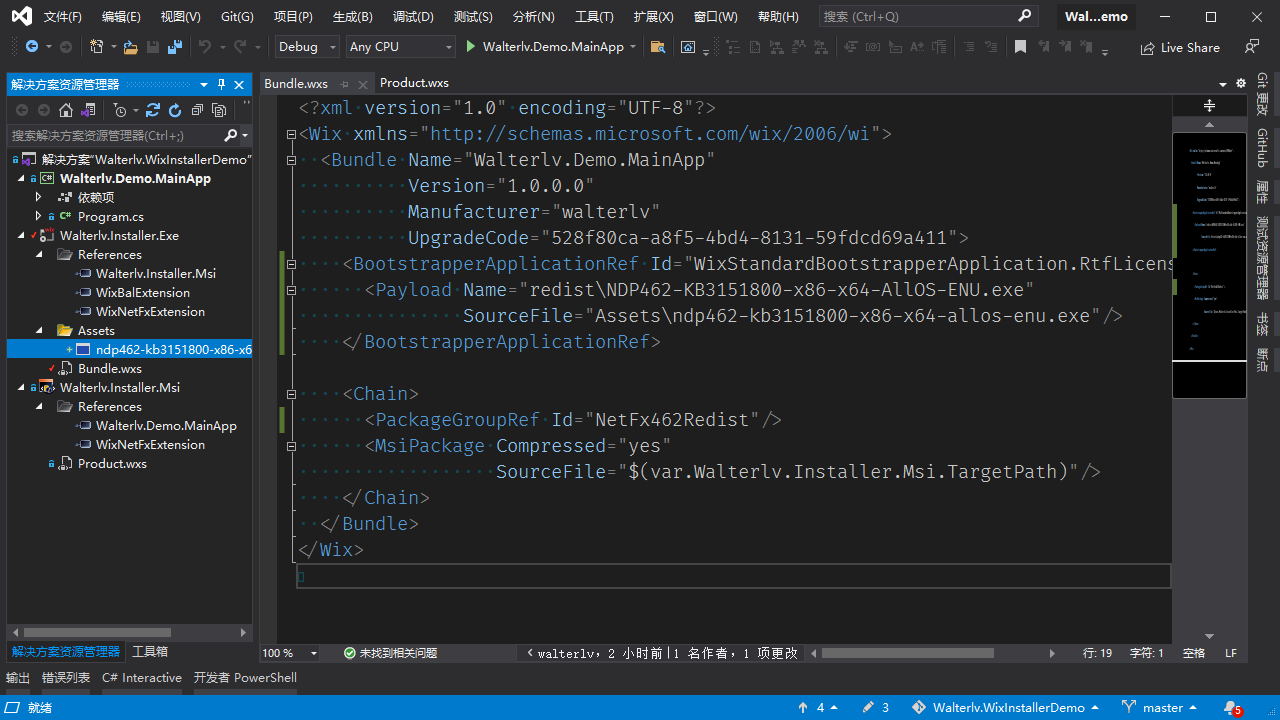Click the editor horizontal scrollbar thumb
The image size is (1280, 720).
tap(908, 653)
